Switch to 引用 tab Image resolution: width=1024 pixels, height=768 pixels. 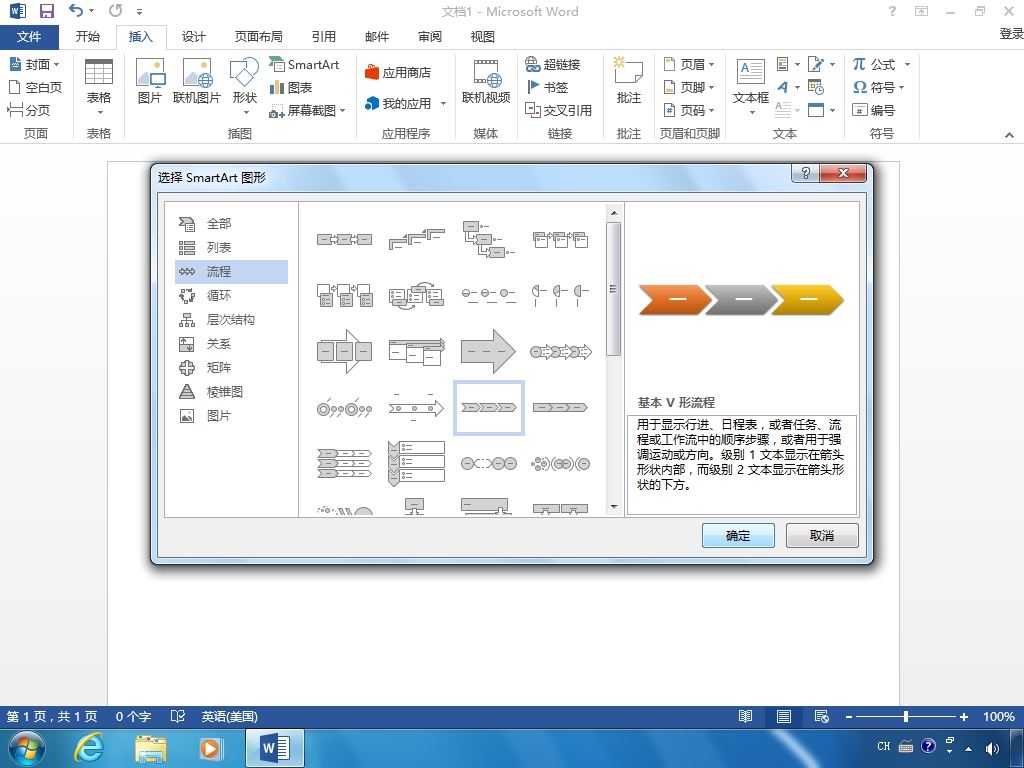pyautogui.click(x=323, y=37)
